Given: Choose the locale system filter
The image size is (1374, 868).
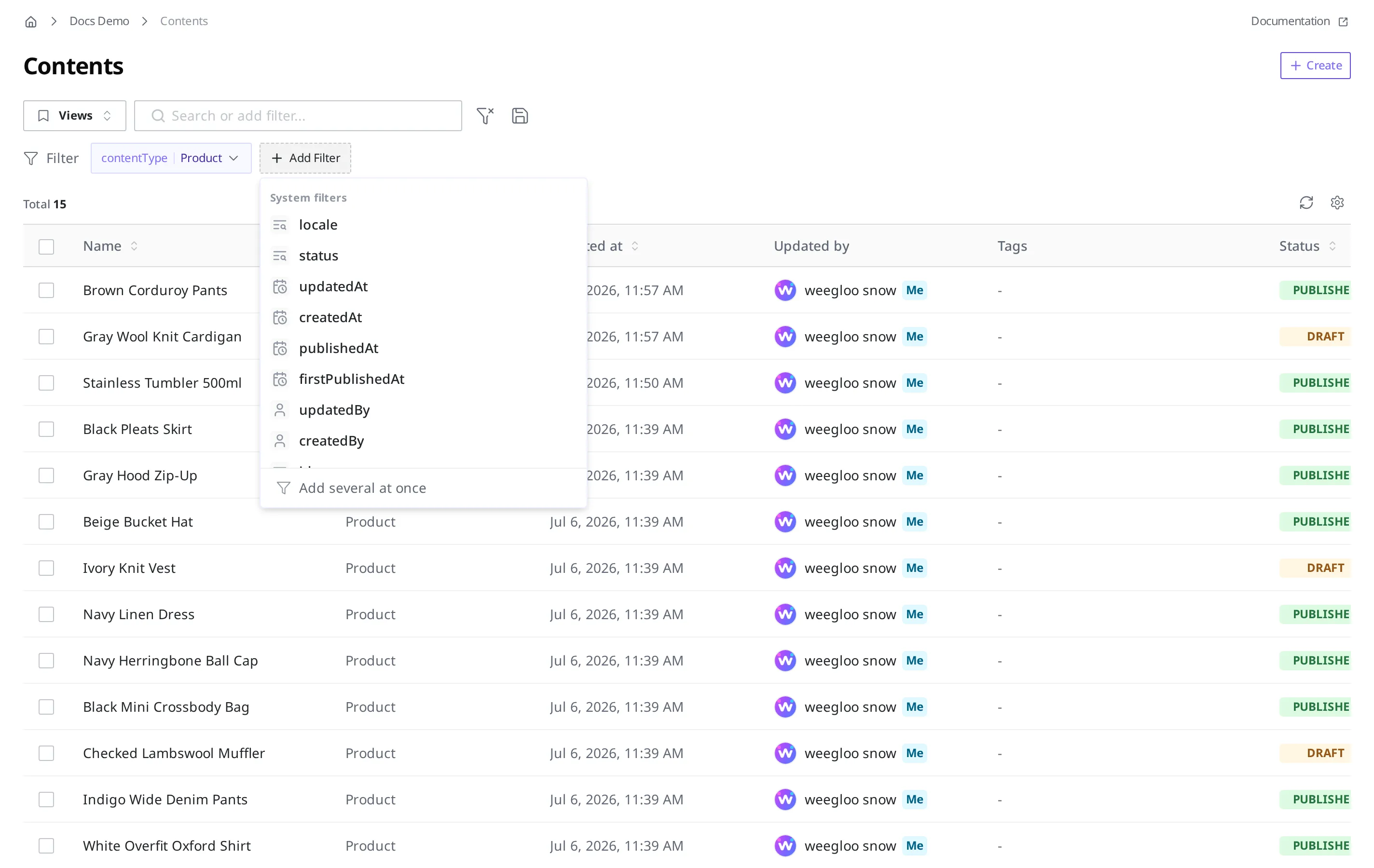Looking at the screenshot, I should click(x=424, y=225).
